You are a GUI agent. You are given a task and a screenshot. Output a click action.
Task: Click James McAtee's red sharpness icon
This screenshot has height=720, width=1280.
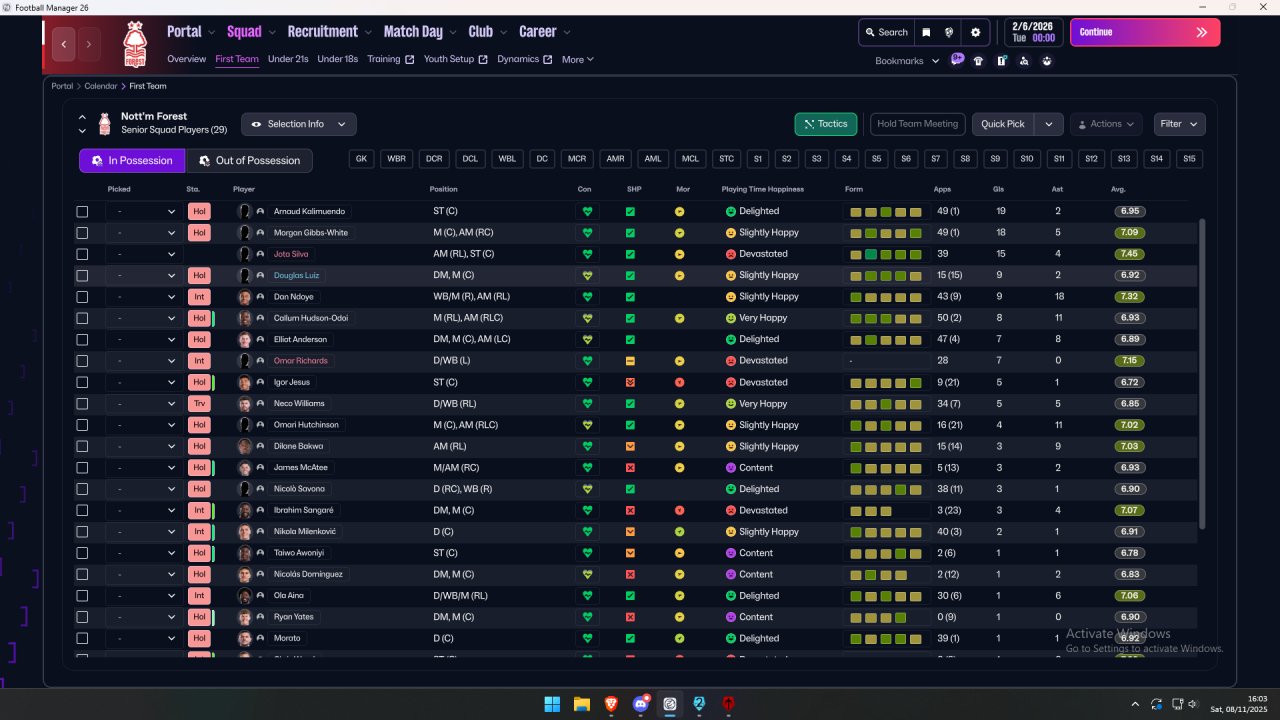click(x=630, y=468)
